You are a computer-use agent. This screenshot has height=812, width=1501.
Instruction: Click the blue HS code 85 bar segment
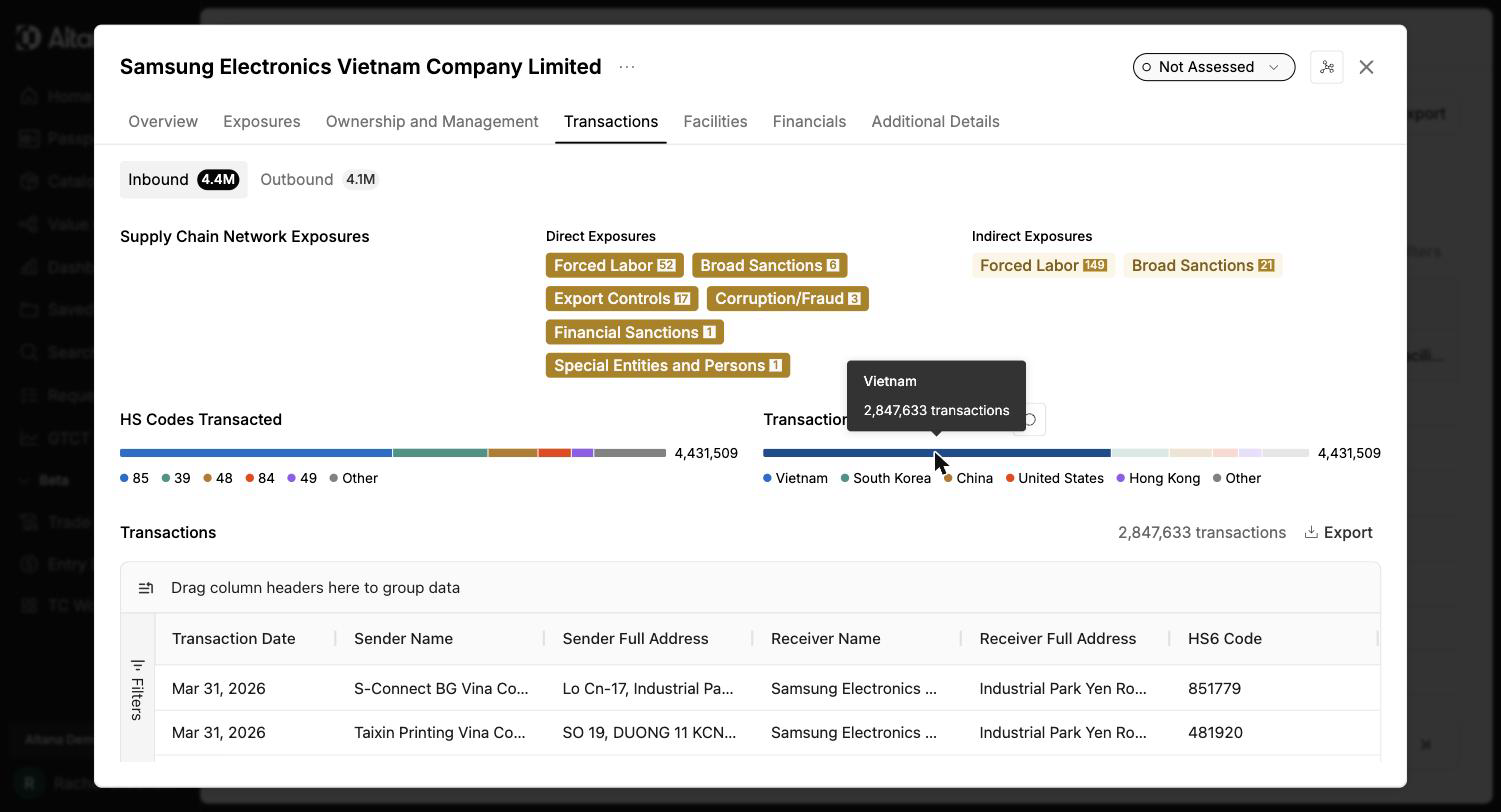click(256, 453)
